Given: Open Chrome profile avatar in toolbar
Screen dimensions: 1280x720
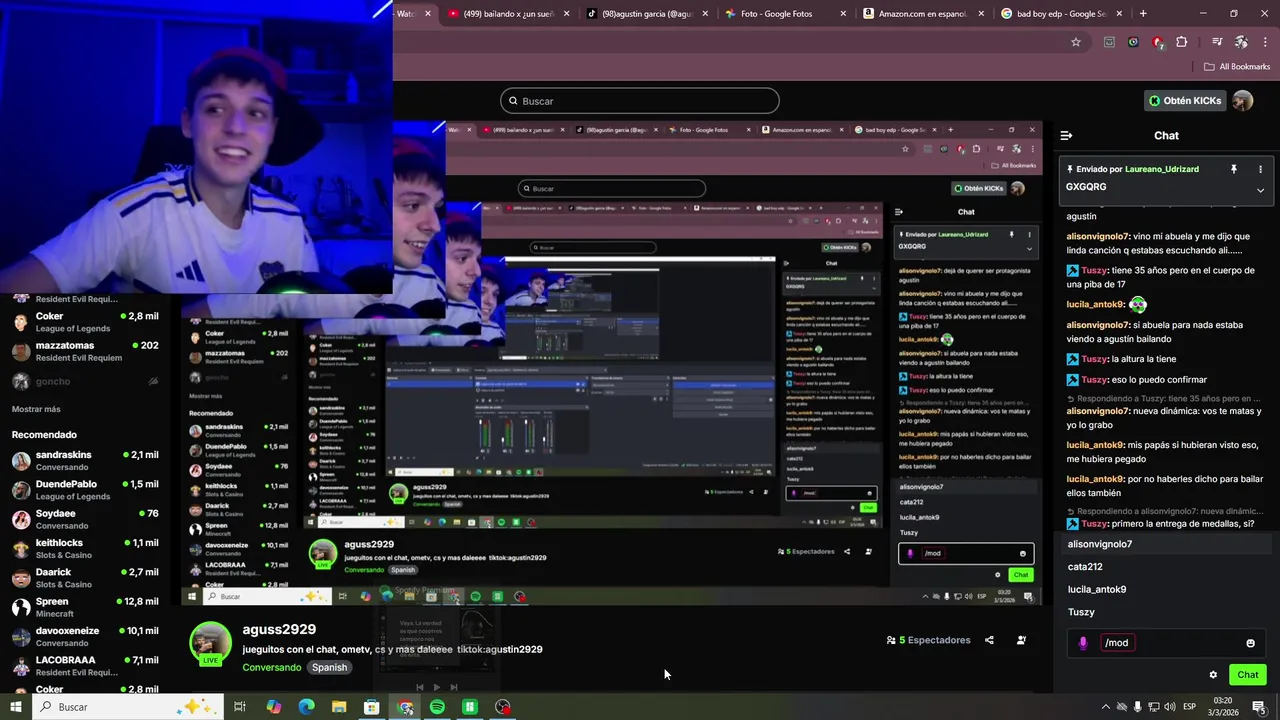Looking at the screenshot, I should [1241, 42].
